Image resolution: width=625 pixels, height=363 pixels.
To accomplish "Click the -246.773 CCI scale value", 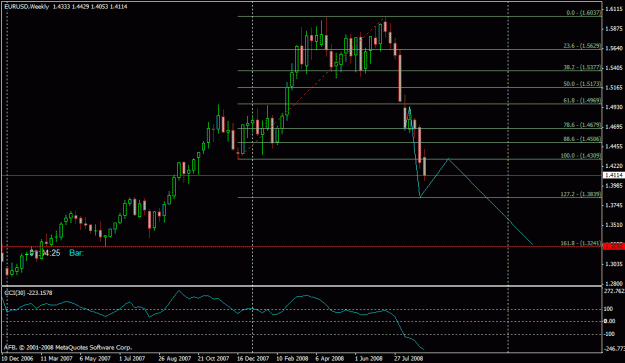I will pos(614,349).
